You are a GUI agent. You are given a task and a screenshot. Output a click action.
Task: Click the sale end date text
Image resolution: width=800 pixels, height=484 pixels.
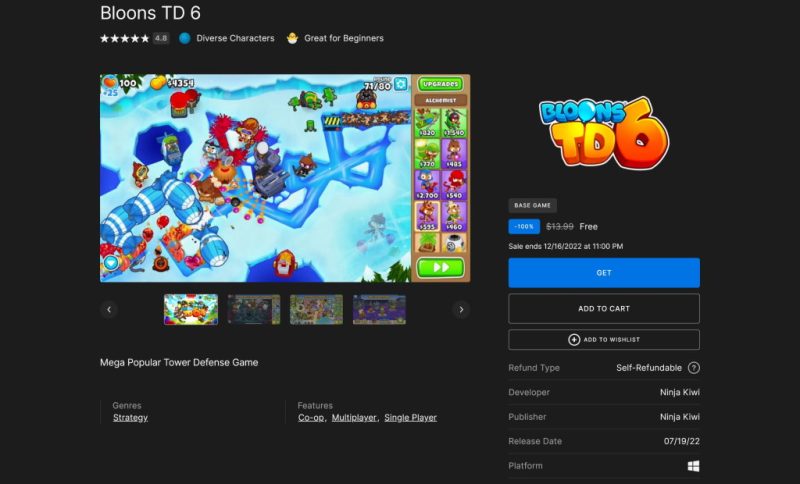(x=565, y=246)
